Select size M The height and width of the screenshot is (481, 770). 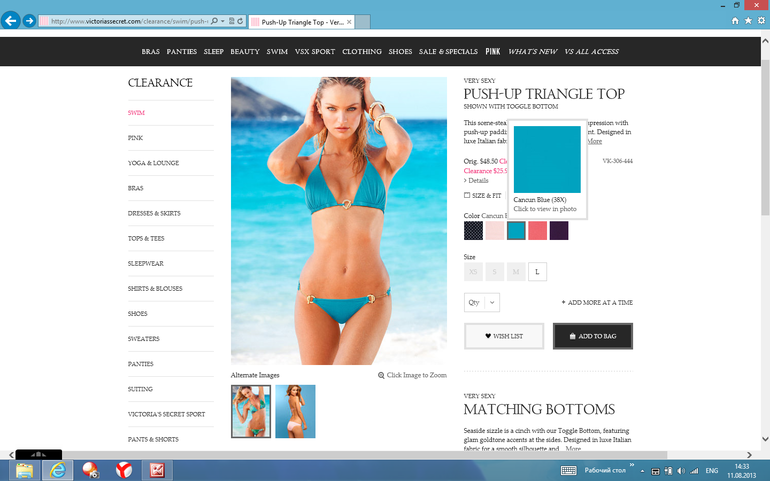point(516,272)
